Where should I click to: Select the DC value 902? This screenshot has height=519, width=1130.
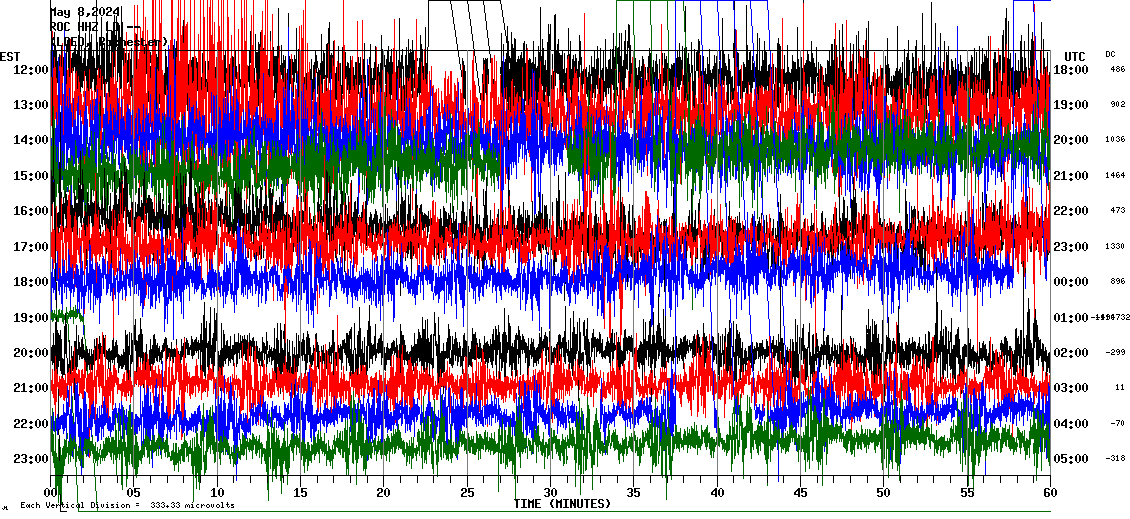[x=1117, y=105]
